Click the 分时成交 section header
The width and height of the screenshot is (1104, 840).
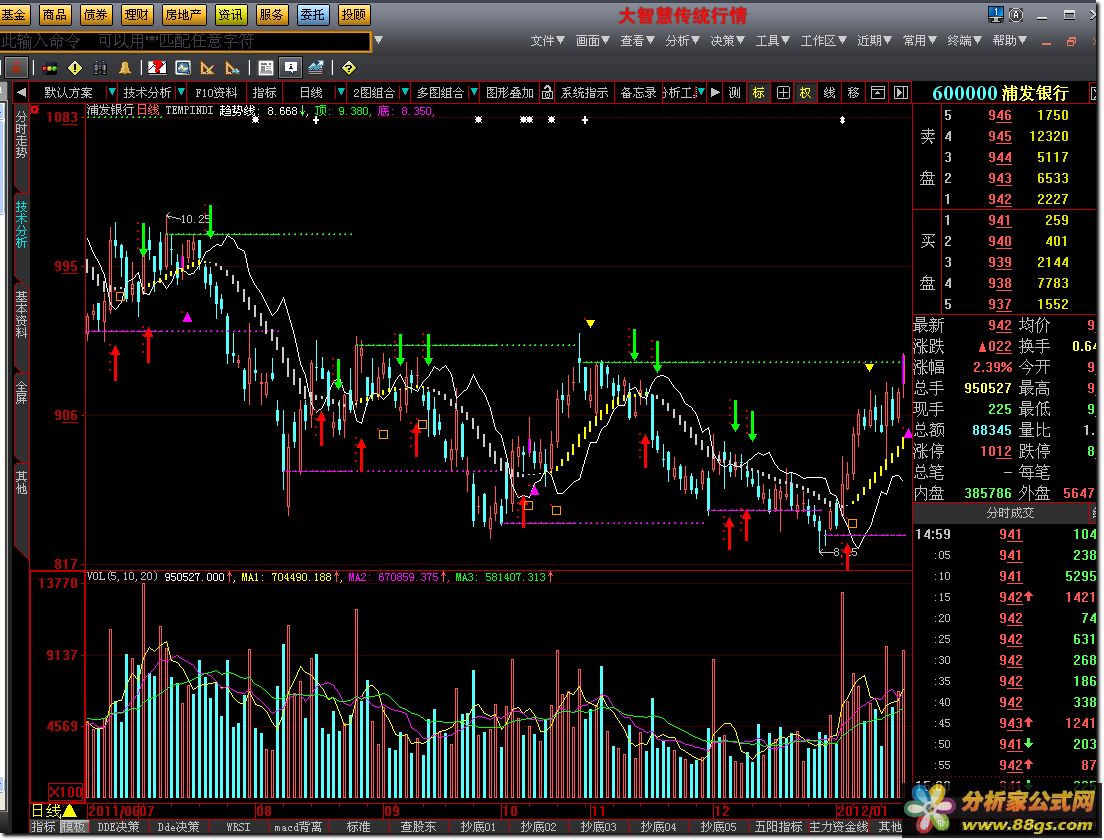pos(1009,513)
